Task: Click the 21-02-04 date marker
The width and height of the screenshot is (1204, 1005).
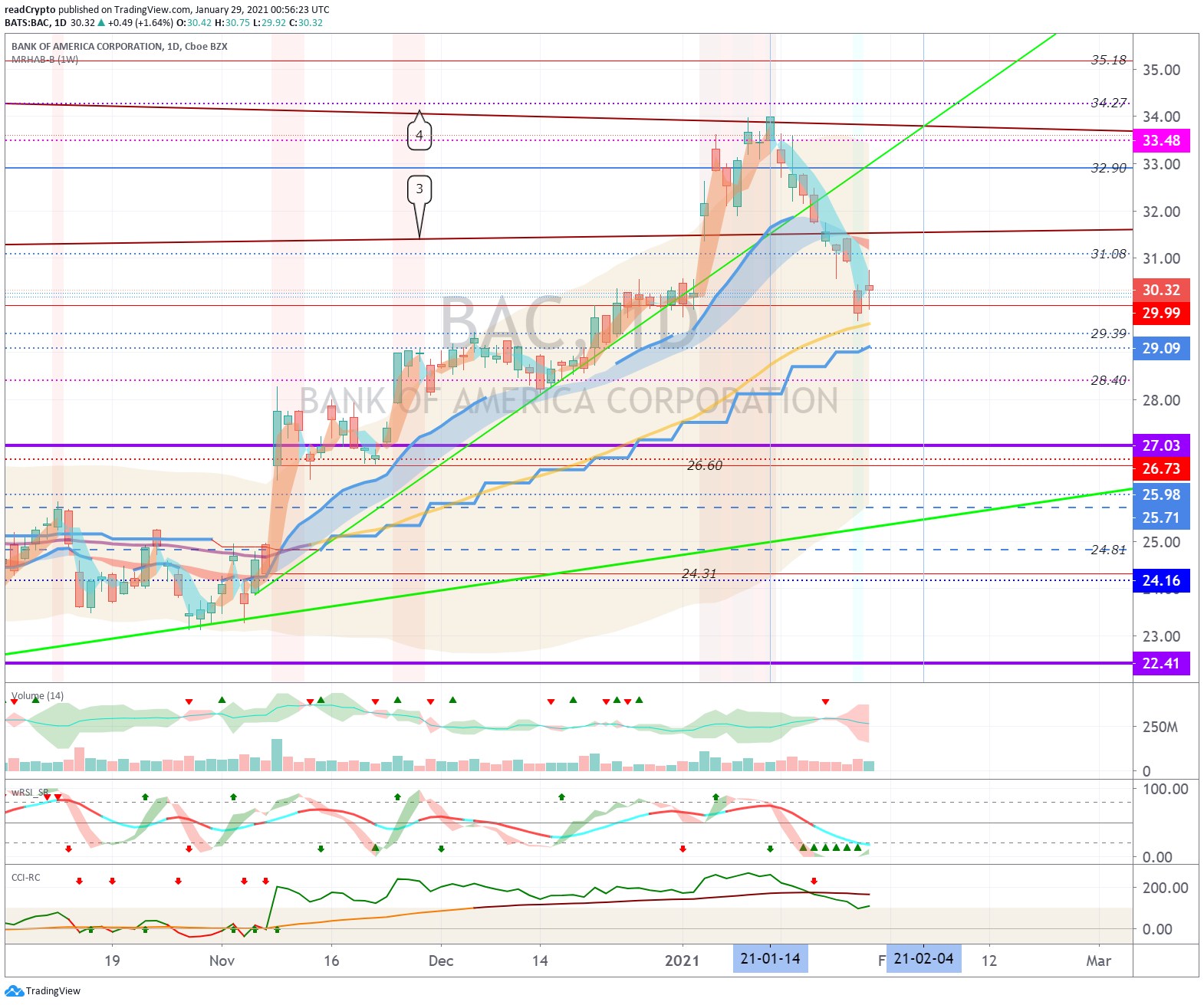Action: (923, 959)
